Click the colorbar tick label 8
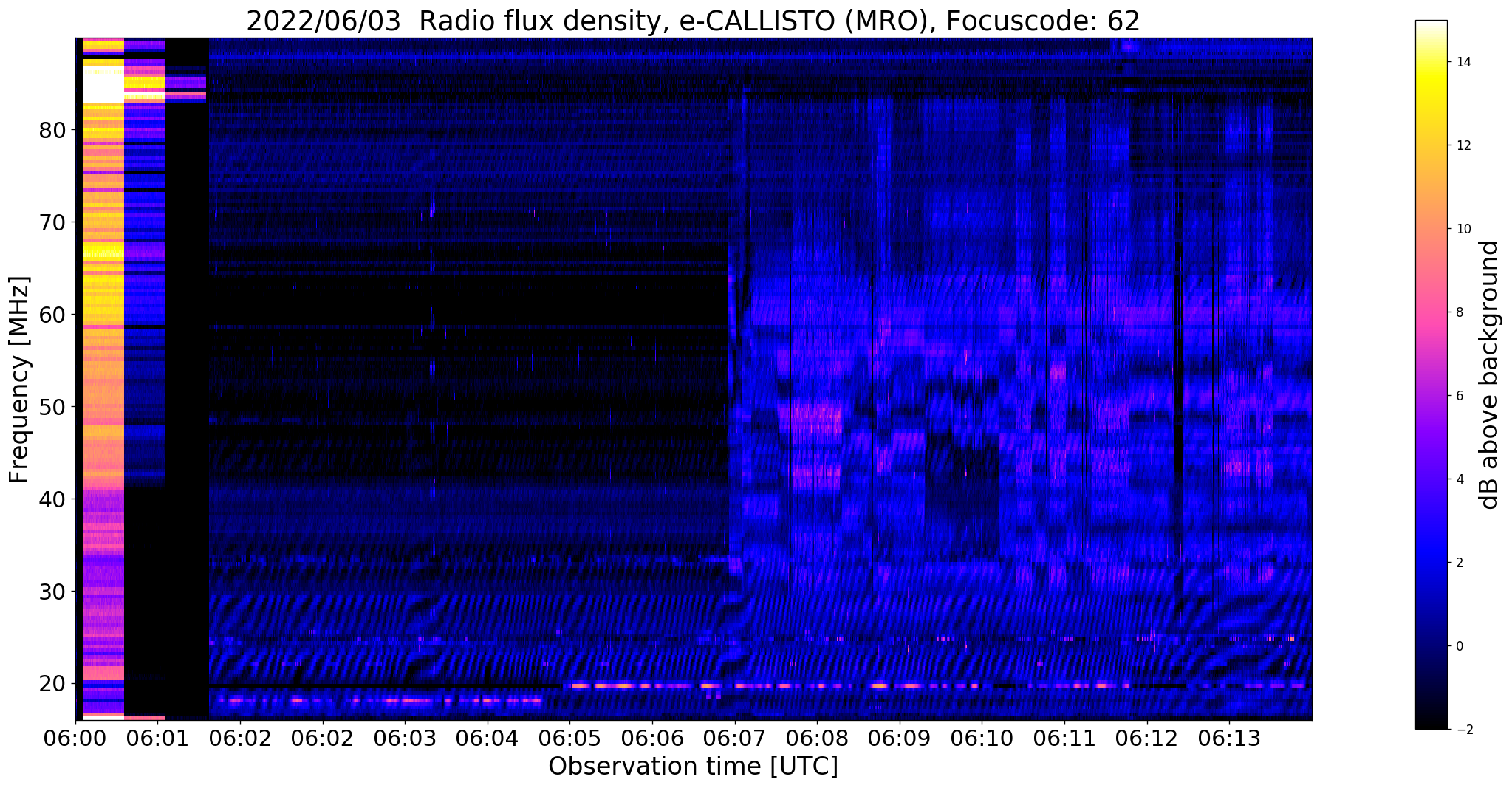This screenshot has width=1512, height=788. (1458, 312)
